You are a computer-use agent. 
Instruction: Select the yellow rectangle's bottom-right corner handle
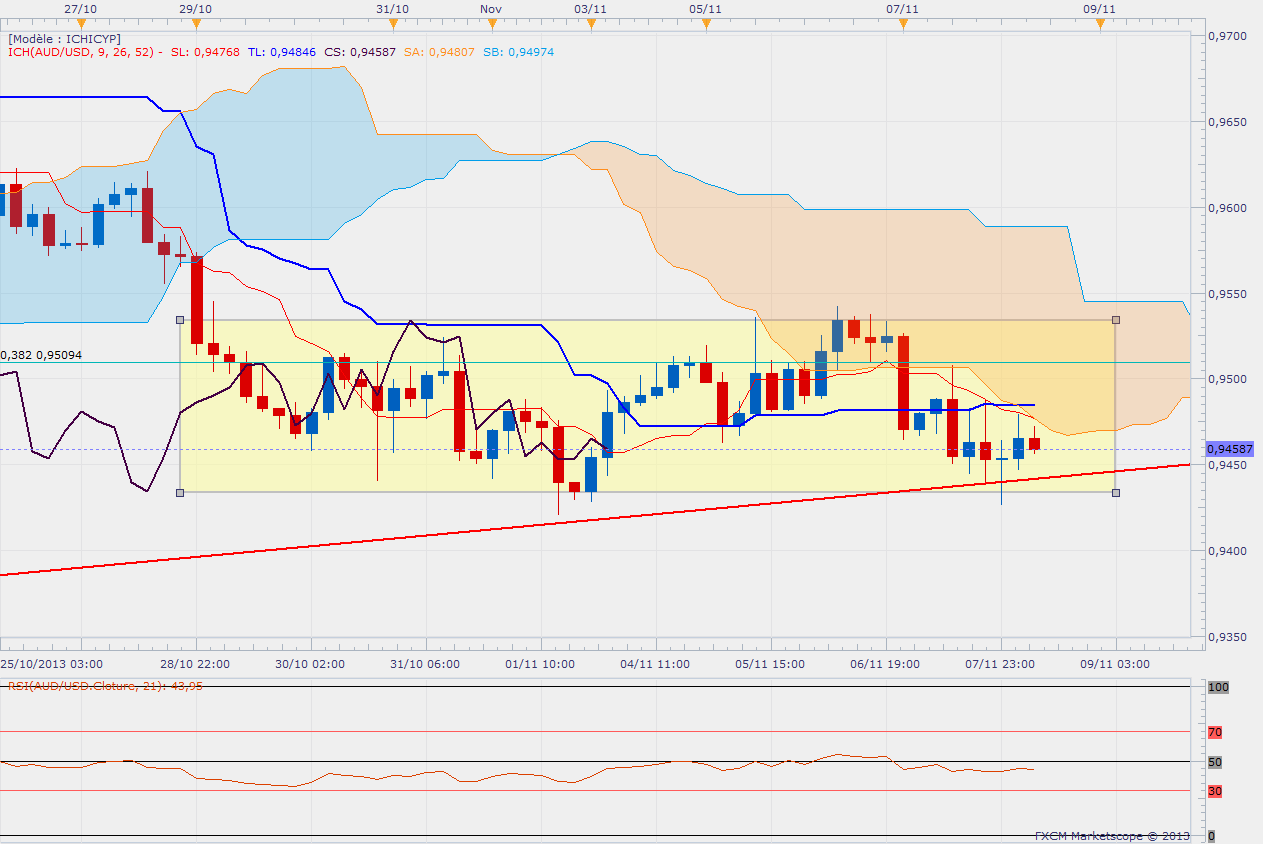[1116, 492]
